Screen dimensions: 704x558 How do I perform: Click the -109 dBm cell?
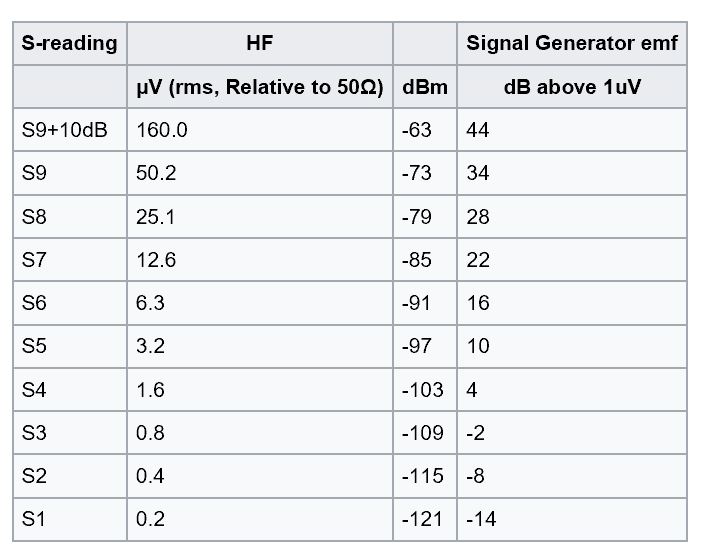(x=425, y=432)
